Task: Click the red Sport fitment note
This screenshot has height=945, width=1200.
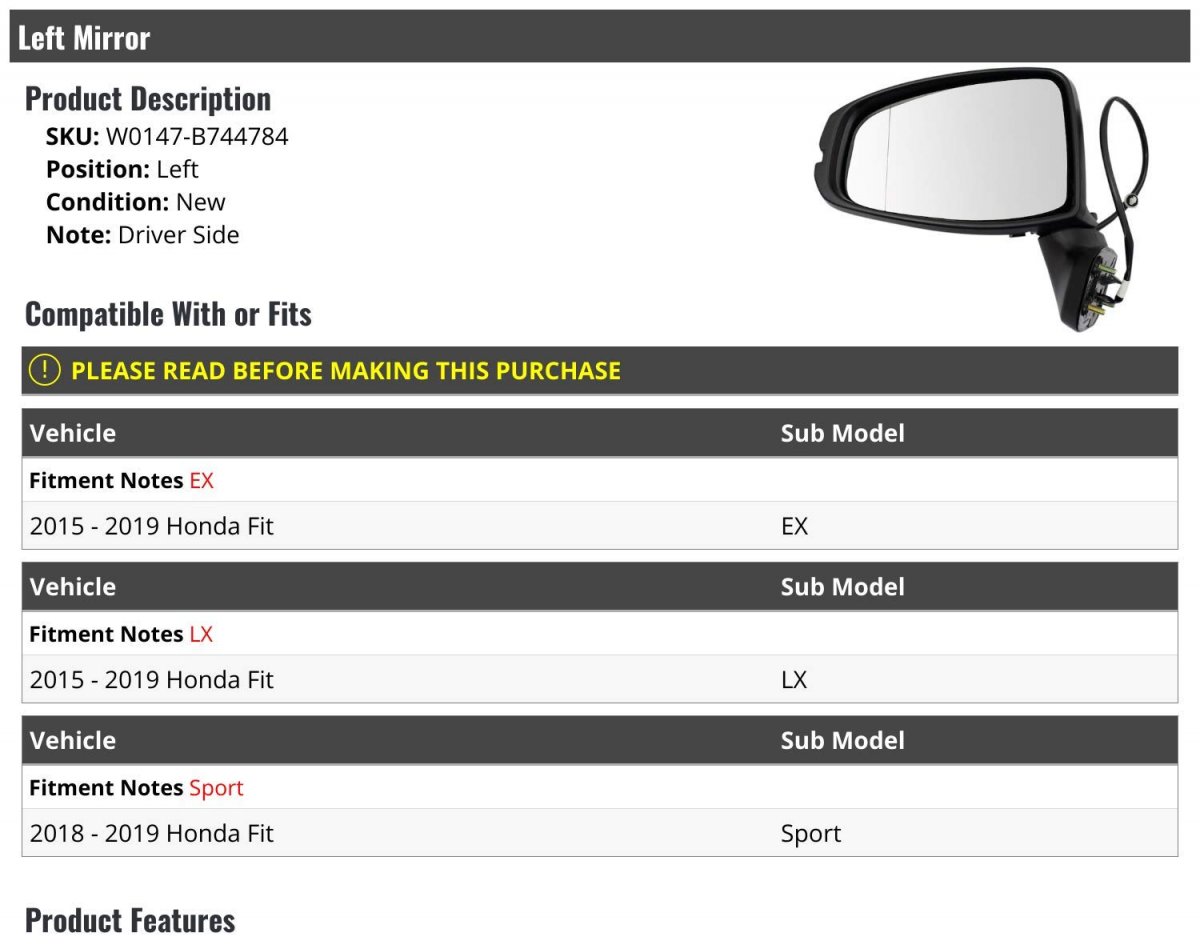Action: 216,788
